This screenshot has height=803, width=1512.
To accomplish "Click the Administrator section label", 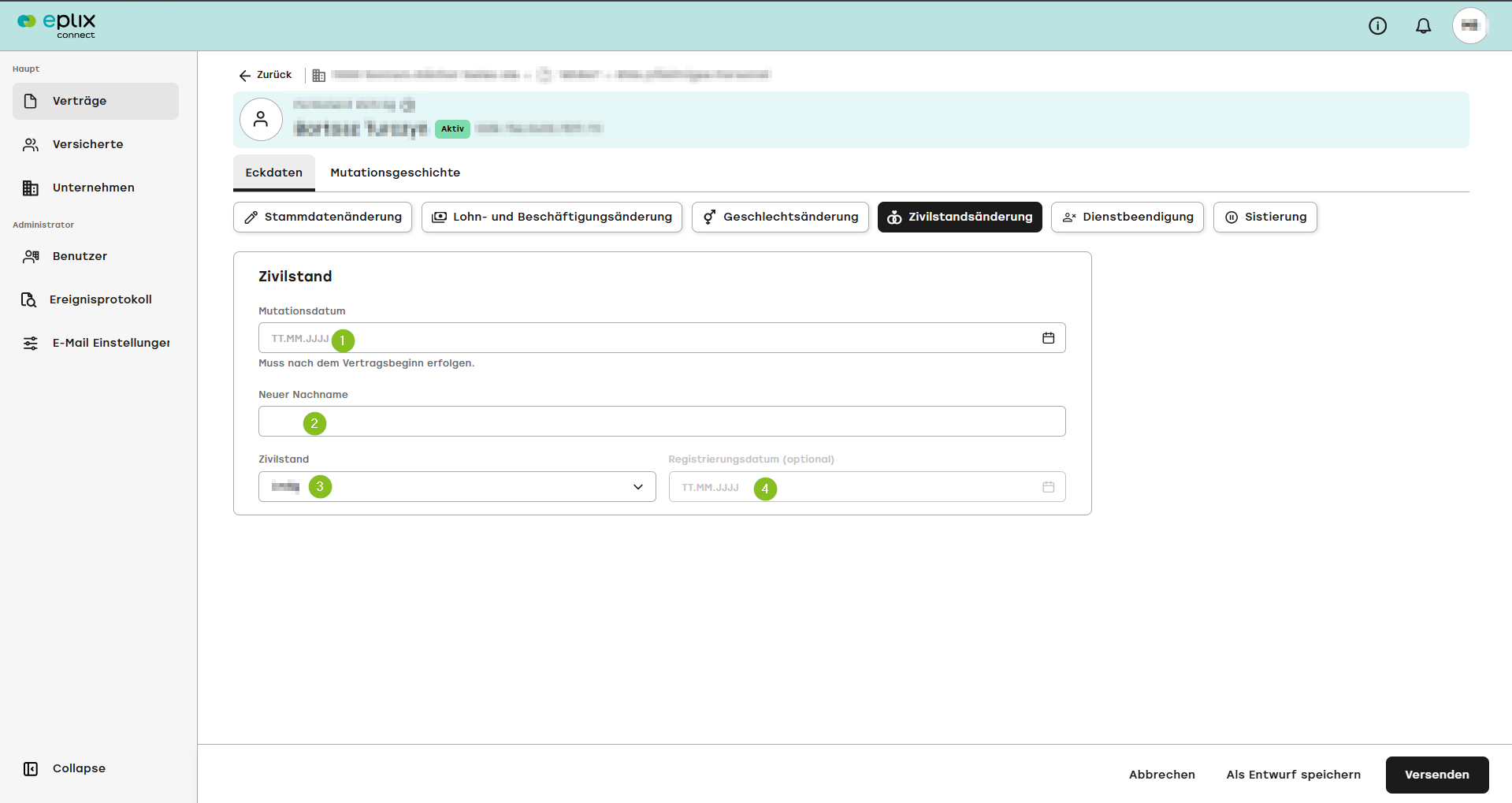I will click(43, 225).
